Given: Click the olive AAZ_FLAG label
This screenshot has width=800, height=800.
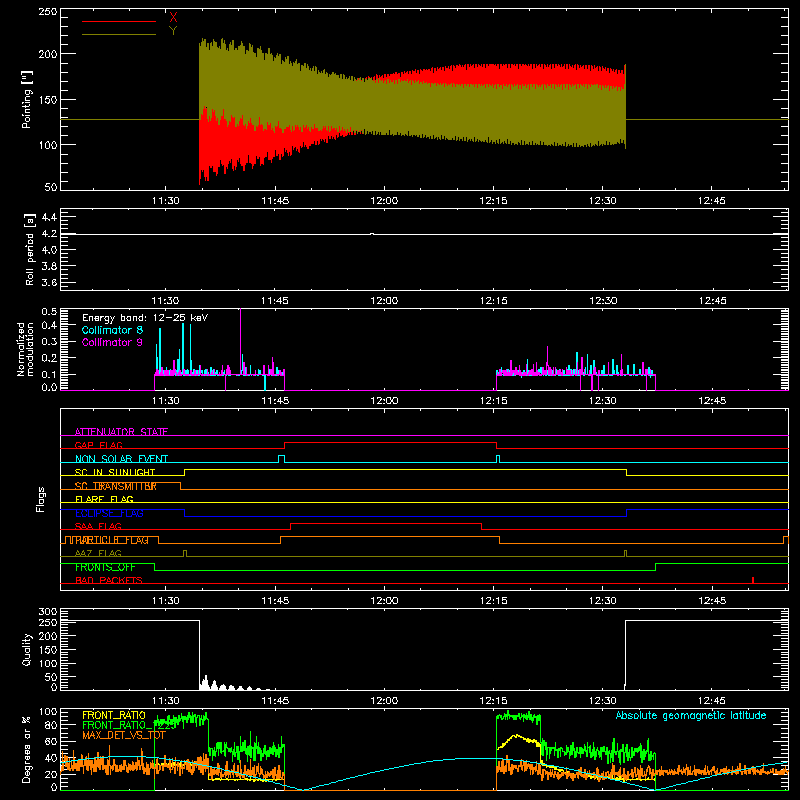Looking at the screenshot, I should [x=98, y=553].
